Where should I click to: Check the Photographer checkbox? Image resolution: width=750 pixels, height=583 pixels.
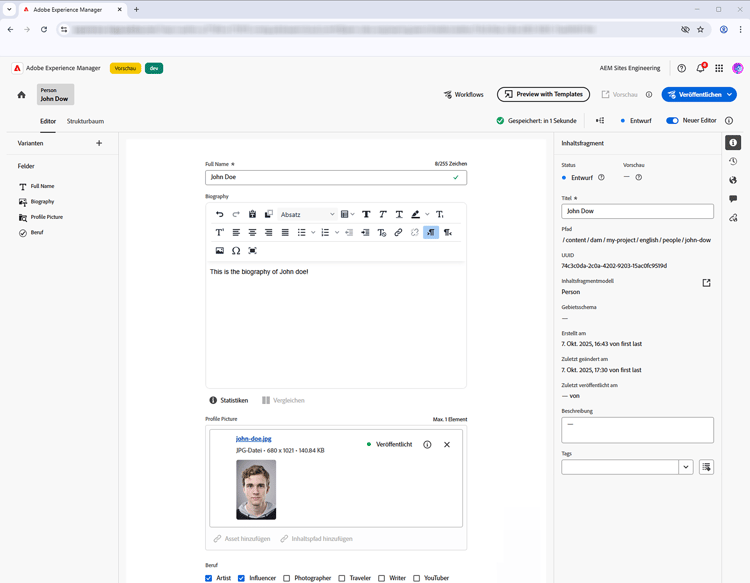287,578
